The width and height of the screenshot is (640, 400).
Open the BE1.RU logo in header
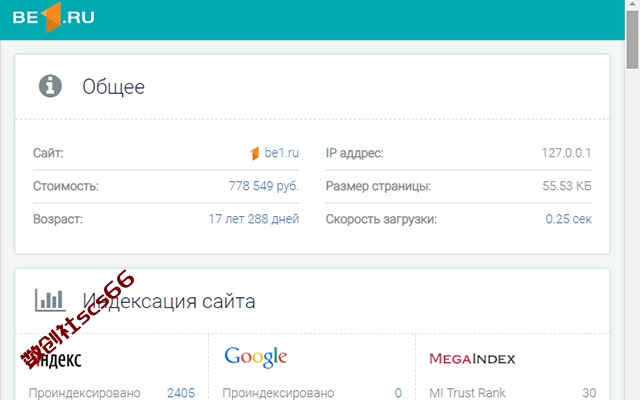(x=53, y=17)
